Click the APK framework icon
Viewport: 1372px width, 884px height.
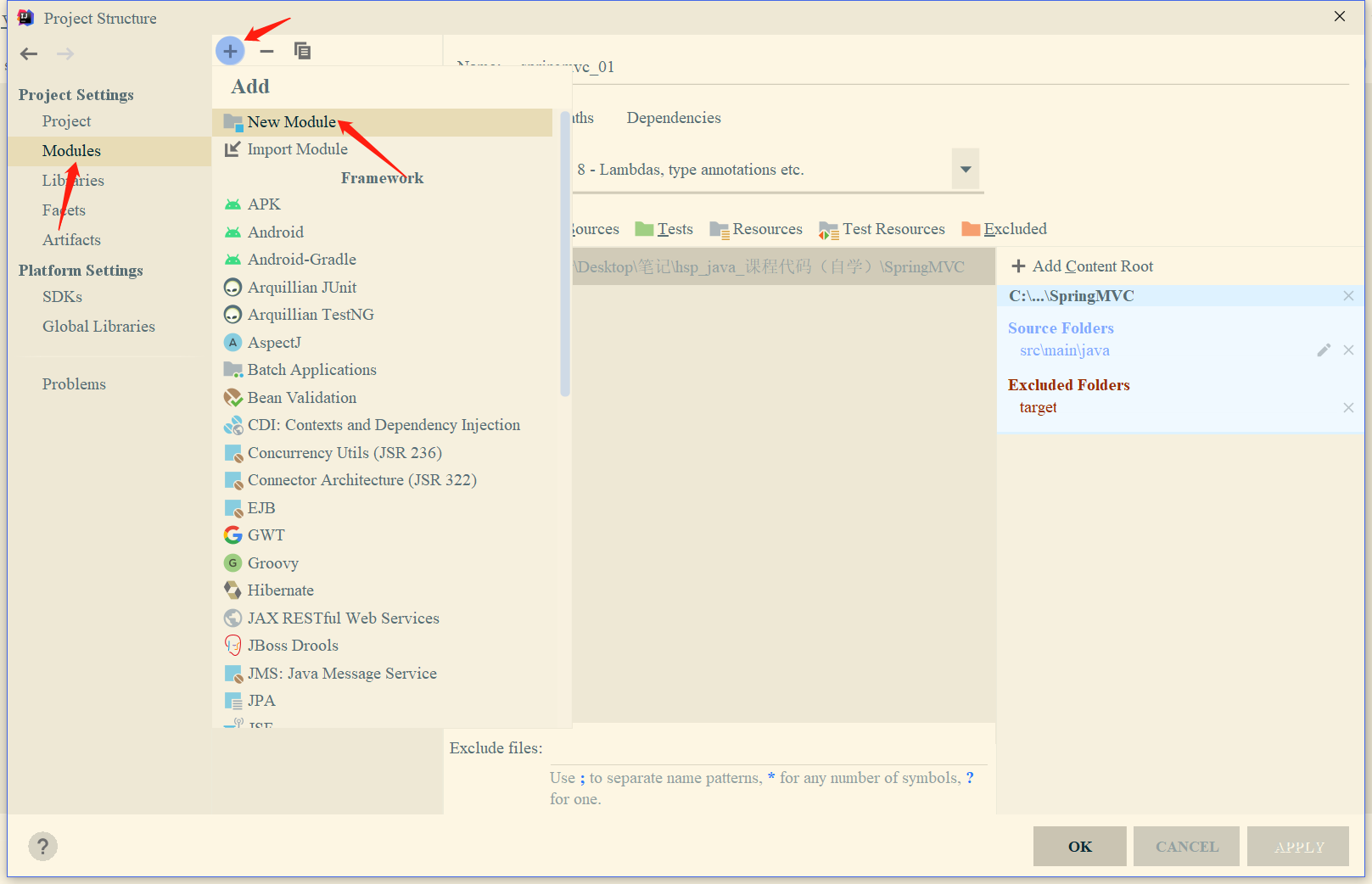(x=232, y=204)
